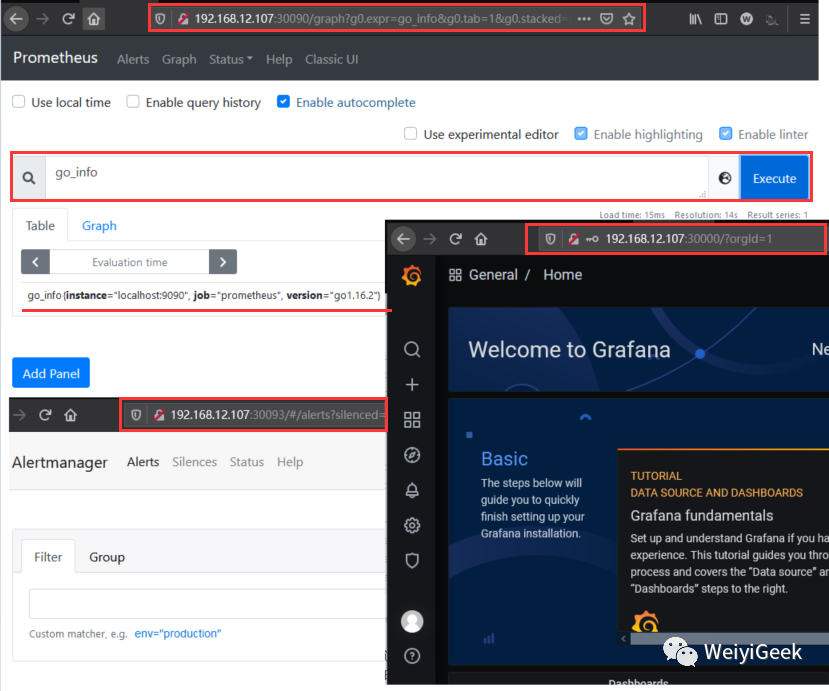
Task: Click the search magnifier in Prometheus query bar
Action: click(x=29, y=178)
